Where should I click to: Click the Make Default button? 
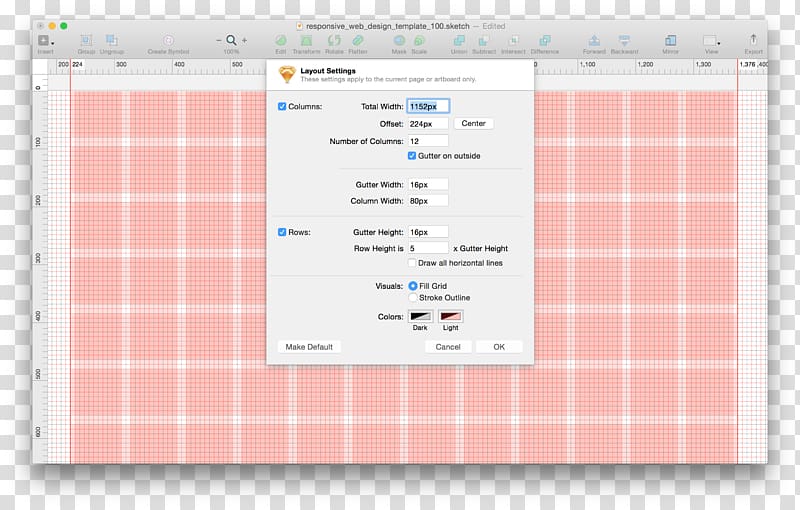pyautogui.click(x=309, y=347)
